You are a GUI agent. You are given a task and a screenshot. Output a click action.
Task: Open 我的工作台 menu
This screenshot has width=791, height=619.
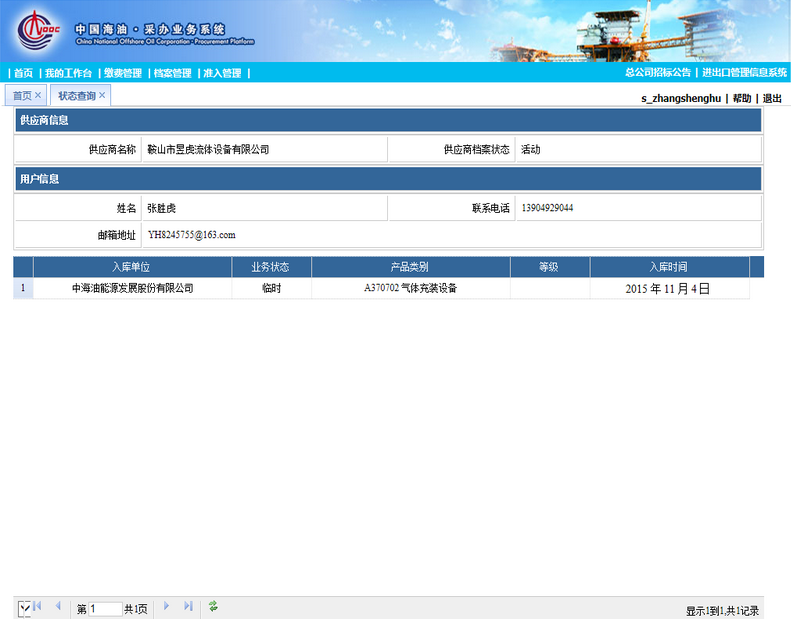point(68,73)
